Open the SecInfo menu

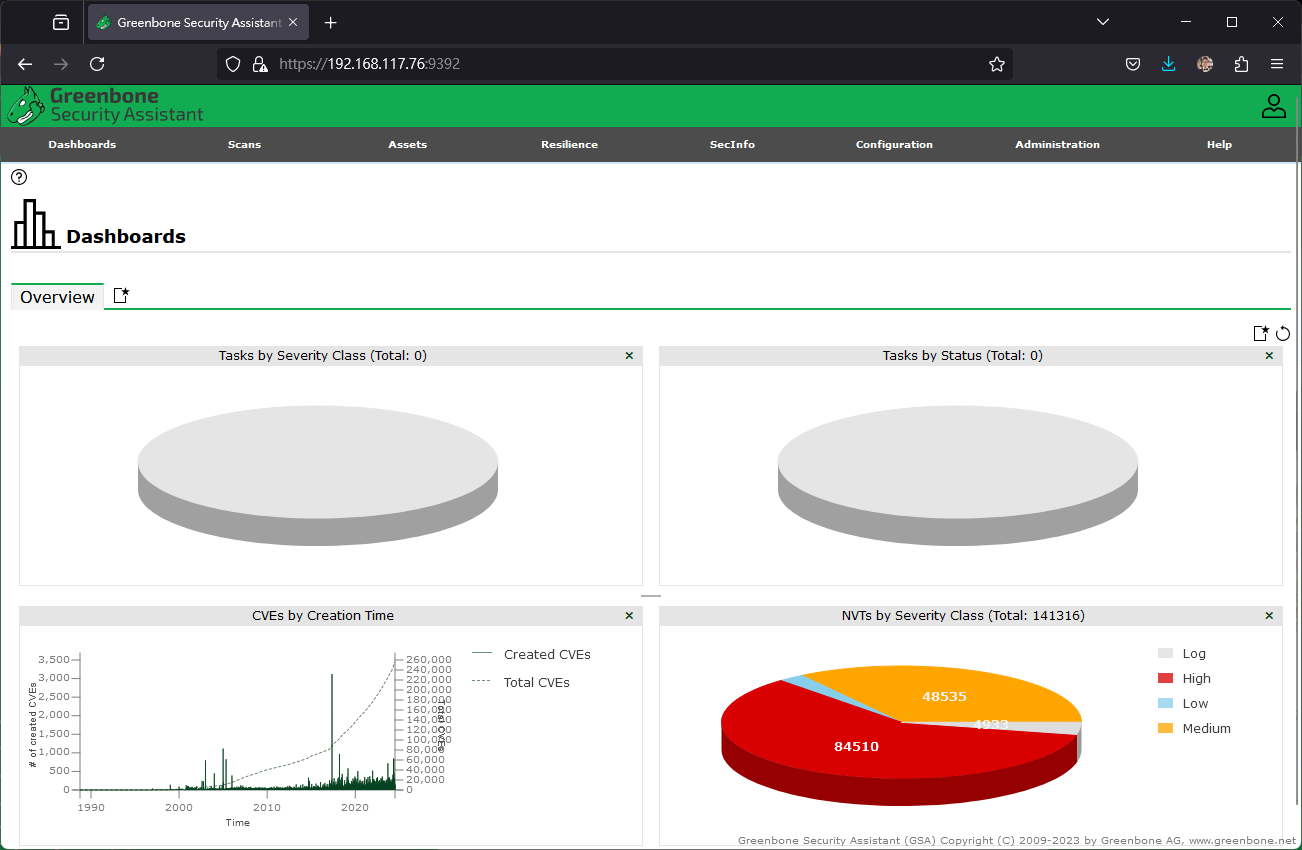click(x=732, y=144)
